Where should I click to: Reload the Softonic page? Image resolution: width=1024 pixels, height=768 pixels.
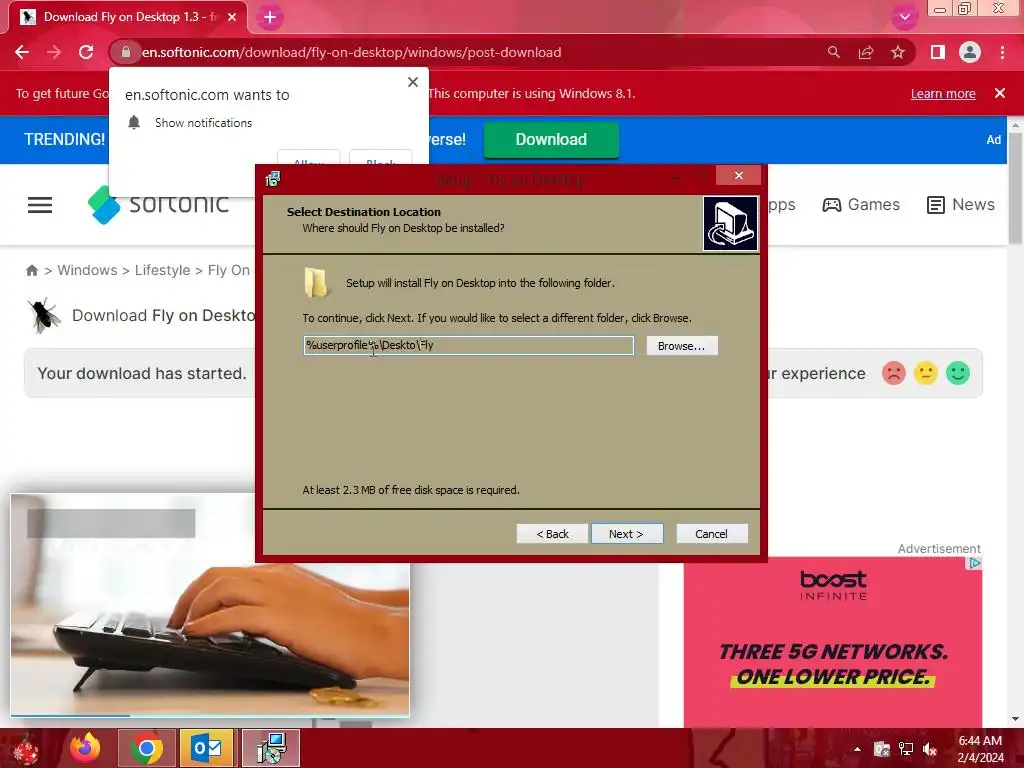click(86, 52)
